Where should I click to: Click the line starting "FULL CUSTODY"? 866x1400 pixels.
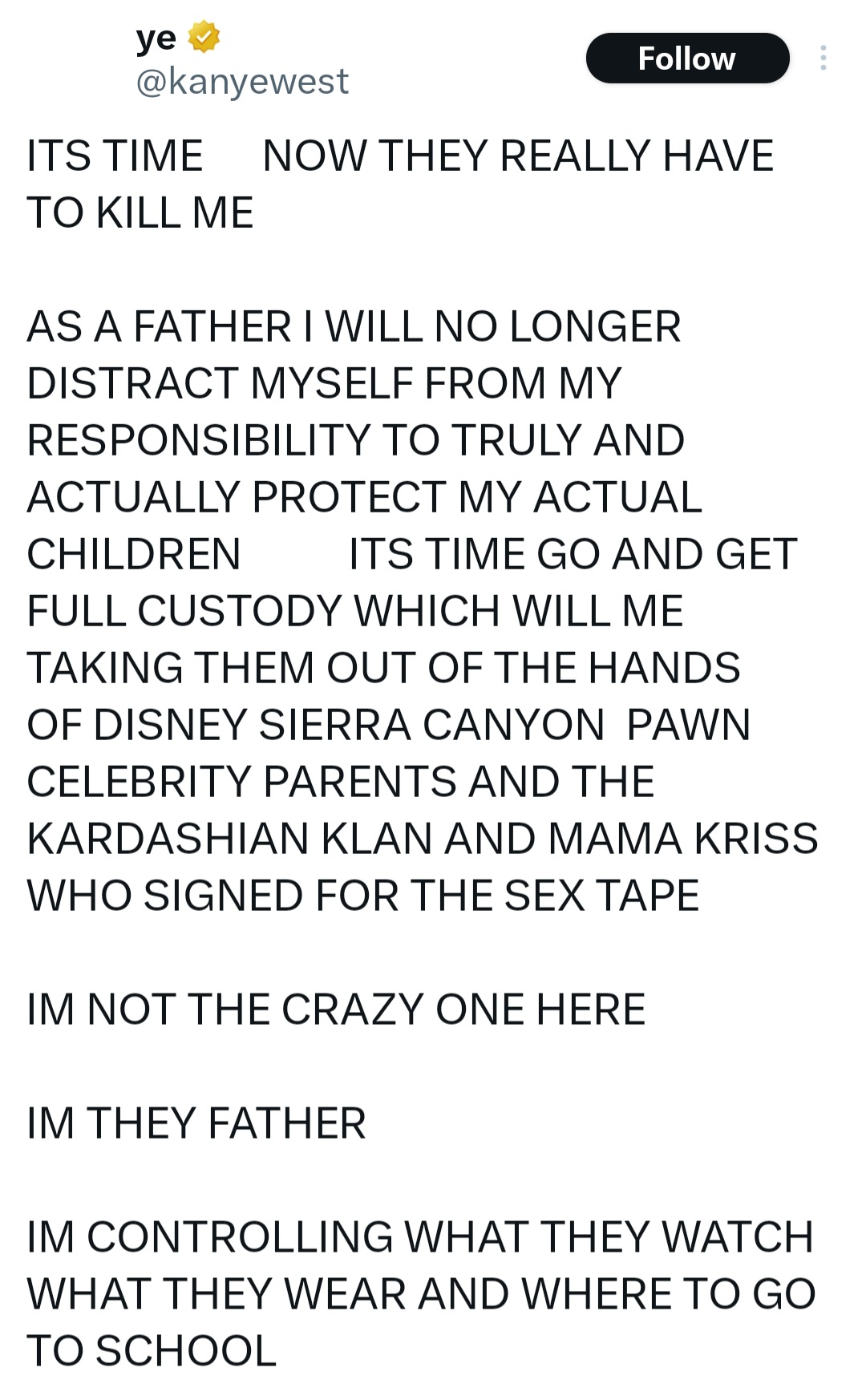(354, 611)
